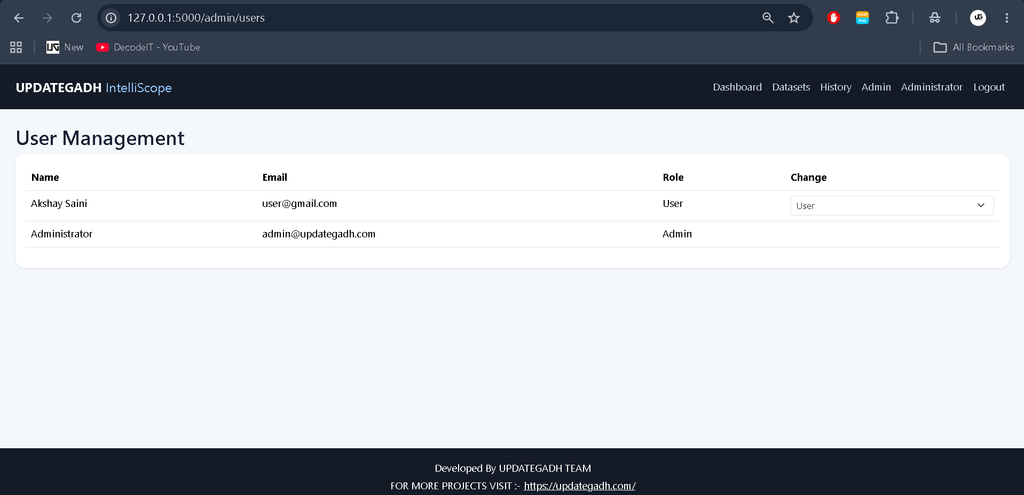Click Developed By UPDATEGADH TEAM text
1024x495 pixels.
coord(513,468)
